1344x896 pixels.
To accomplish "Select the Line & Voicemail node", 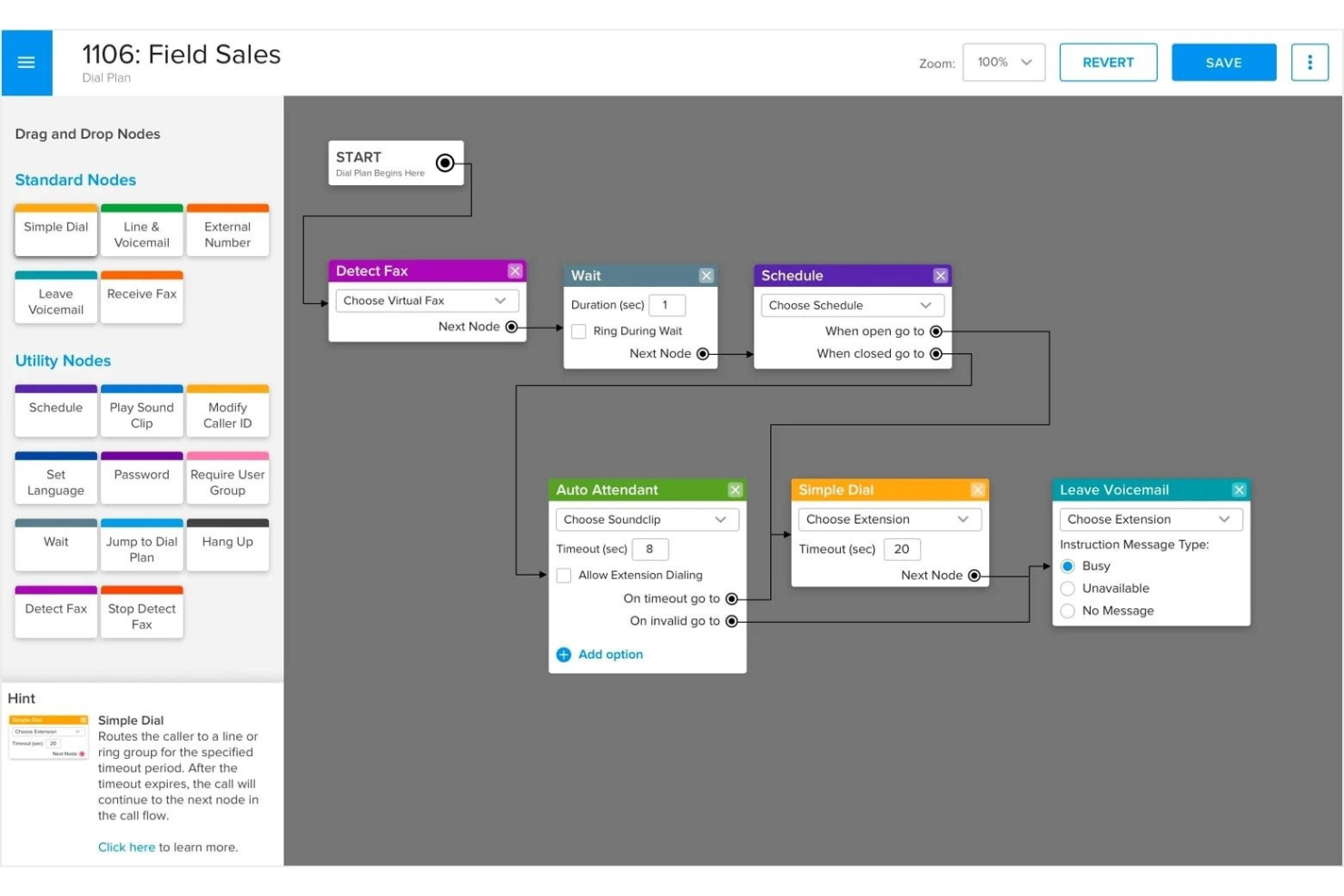I will [142, 234].
